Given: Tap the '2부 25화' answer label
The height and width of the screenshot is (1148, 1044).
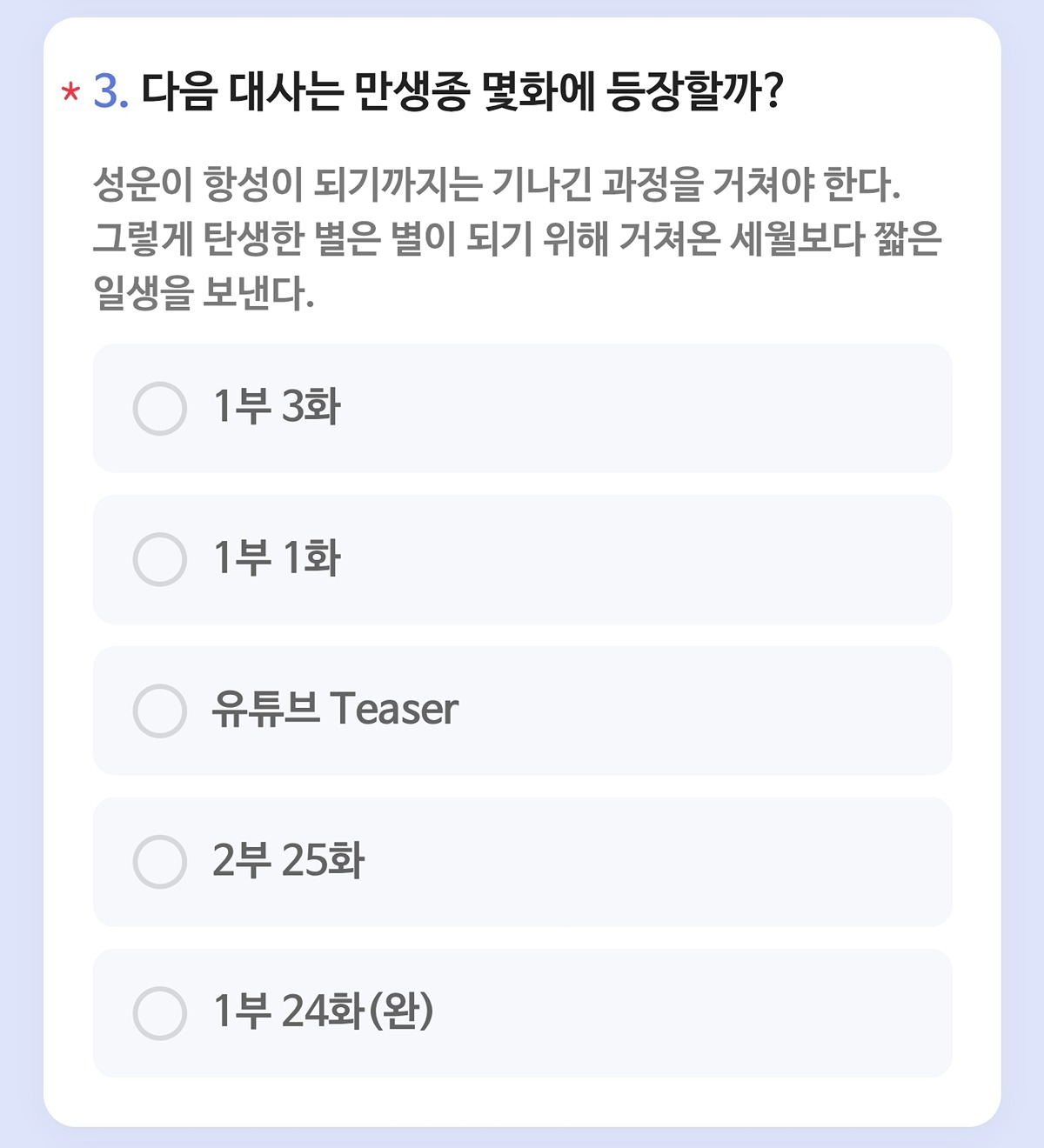Looking at the screenshot, I should click(x=289, y=861).
